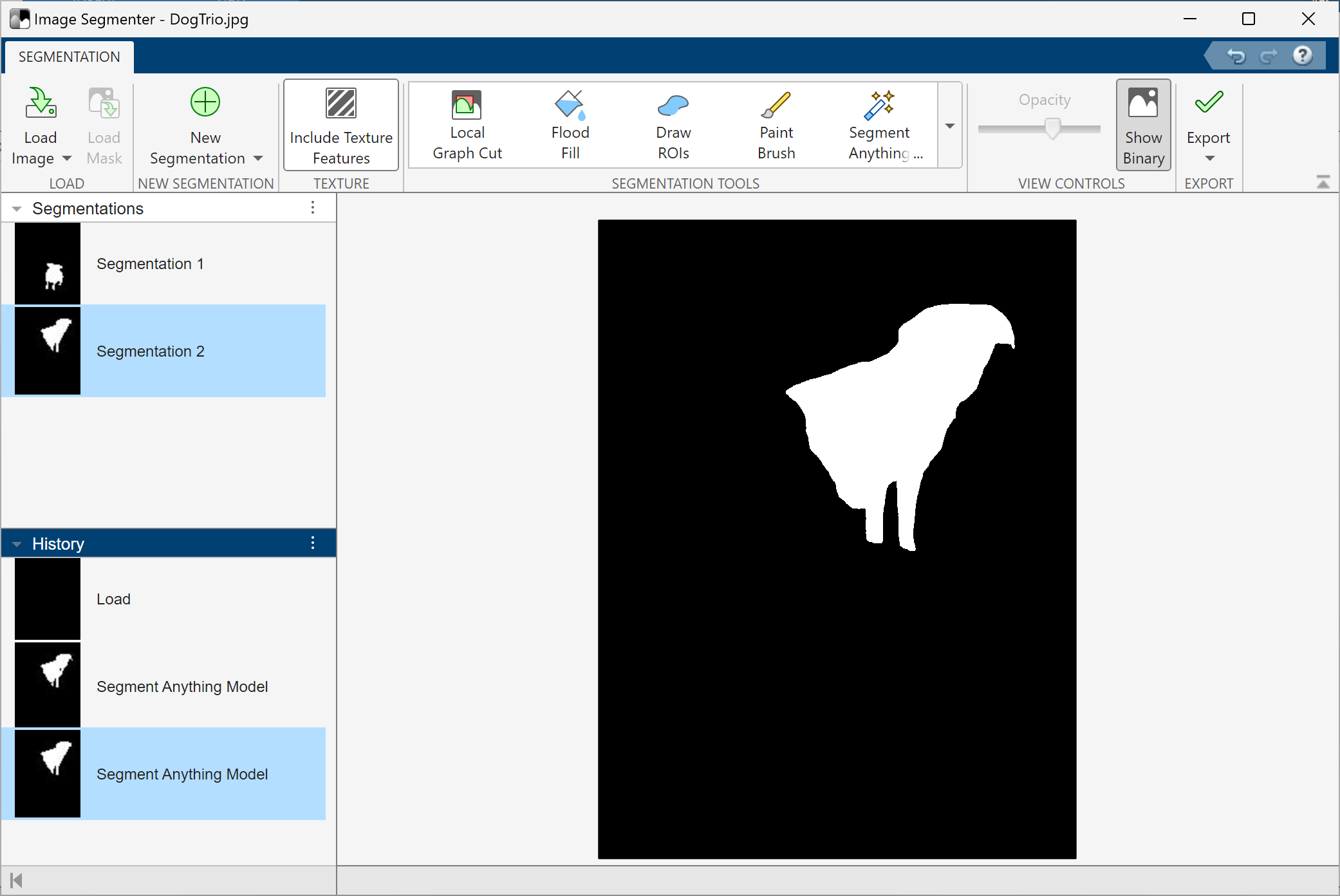Click the Opacity slider handle

tap(1052, 128)
